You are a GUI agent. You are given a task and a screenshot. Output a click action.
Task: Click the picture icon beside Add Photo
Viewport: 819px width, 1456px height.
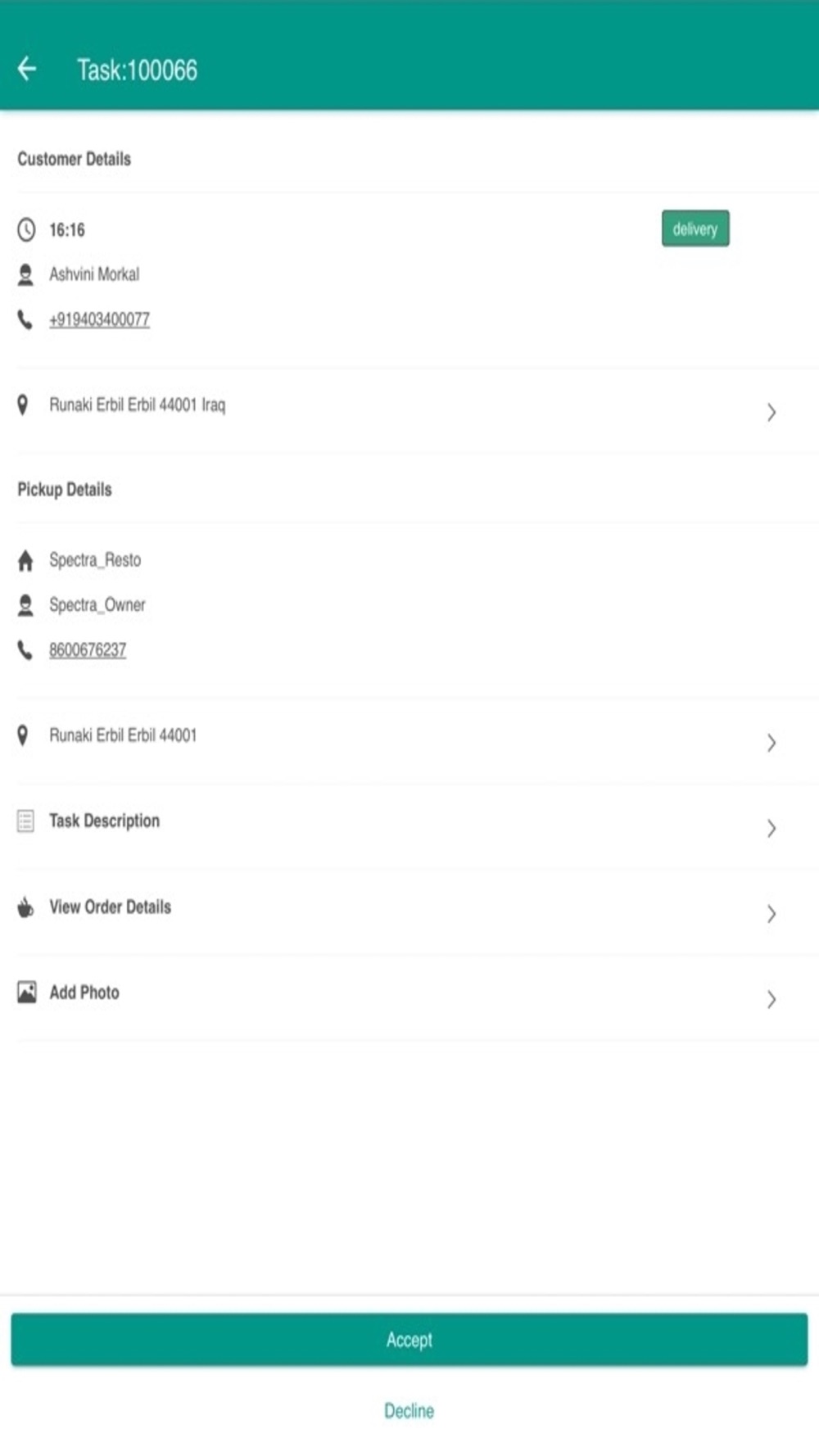26,993
